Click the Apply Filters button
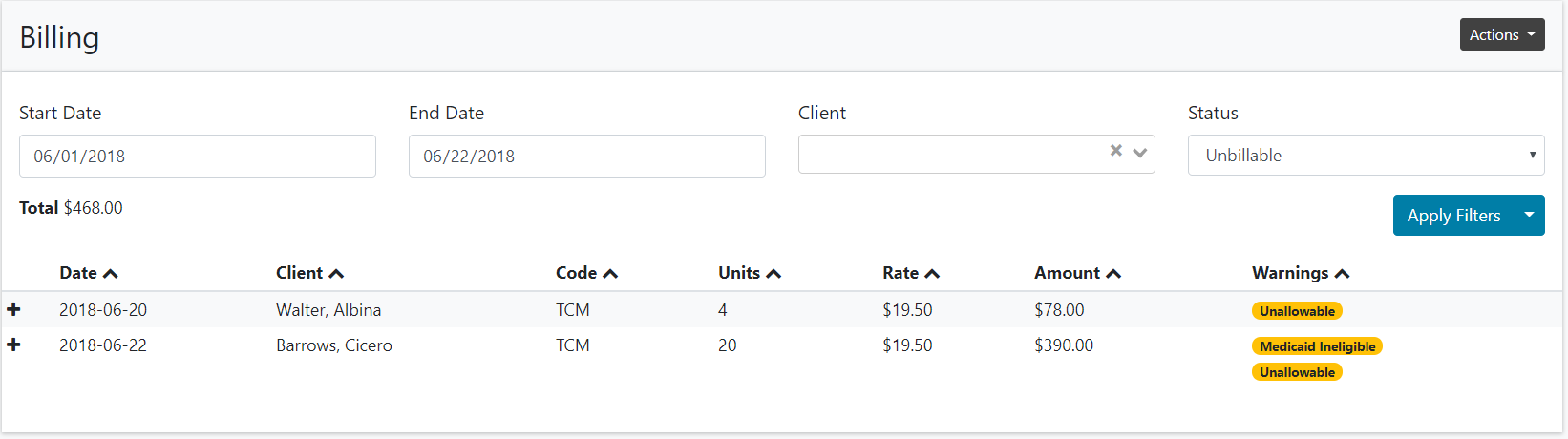This screenshot has height=439, width=1568. 1452,216
